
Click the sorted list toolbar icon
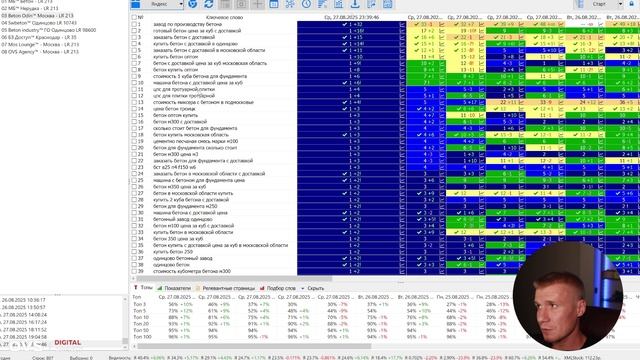tap(322, 4)
